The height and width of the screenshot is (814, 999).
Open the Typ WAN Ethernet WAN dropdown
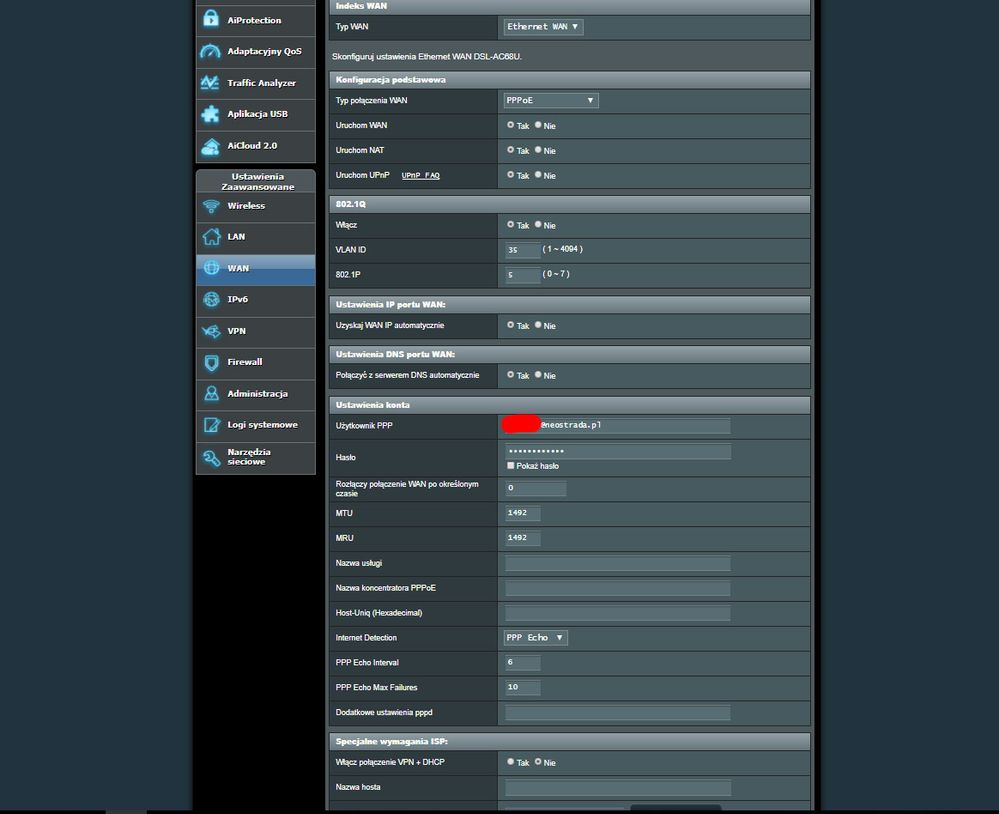543,27
